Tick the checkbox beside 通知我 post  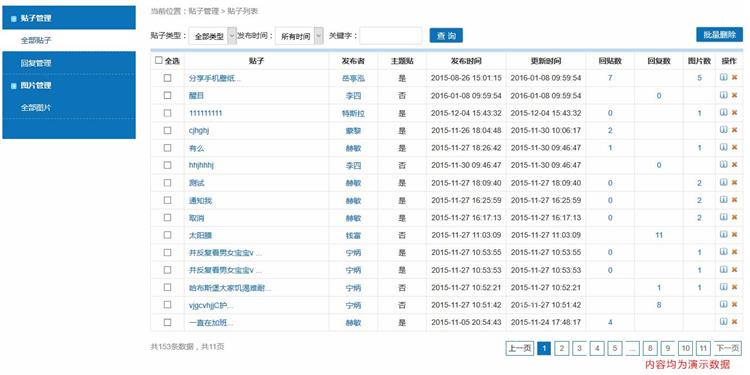(167, 200)
